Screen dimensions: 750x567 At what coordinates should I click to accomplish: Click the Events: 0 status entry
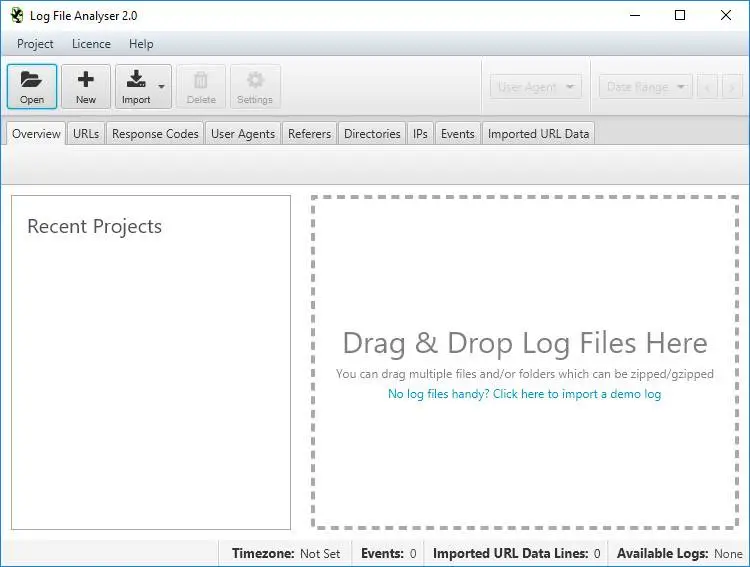pyautogui.click(x=388, y=554)
